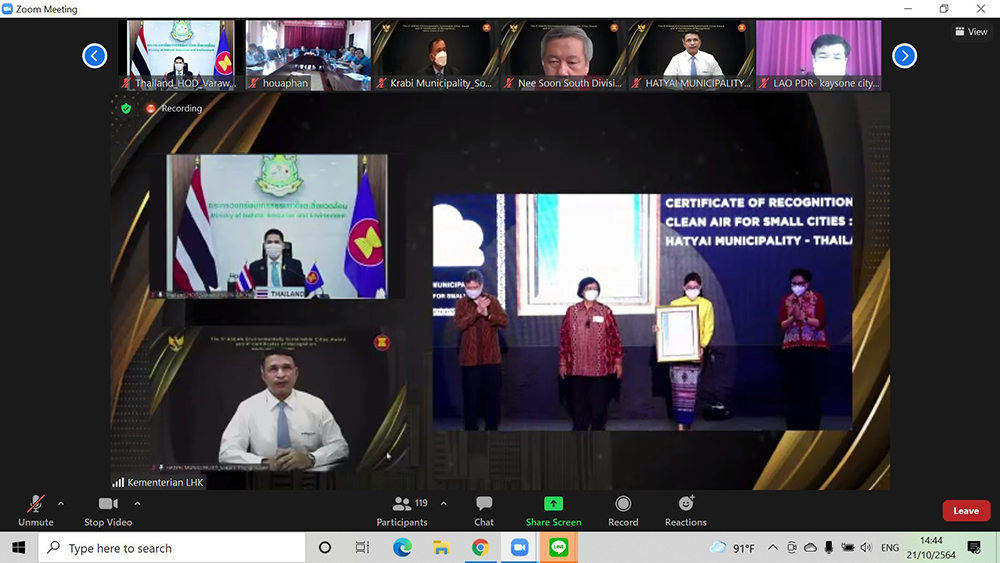The width and height of the screenshot is (1000, 563).
Task: Select Nee Soon South Division thumbnail
Action: 563,55
